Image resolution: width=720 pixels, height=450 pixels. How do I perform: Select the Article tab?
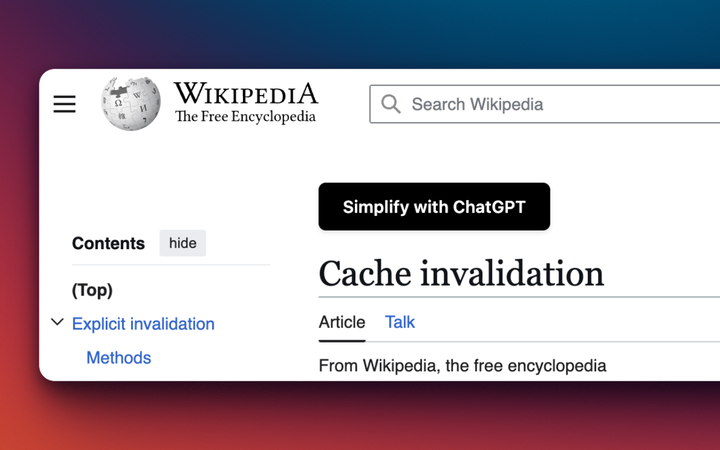click(342, 322)
